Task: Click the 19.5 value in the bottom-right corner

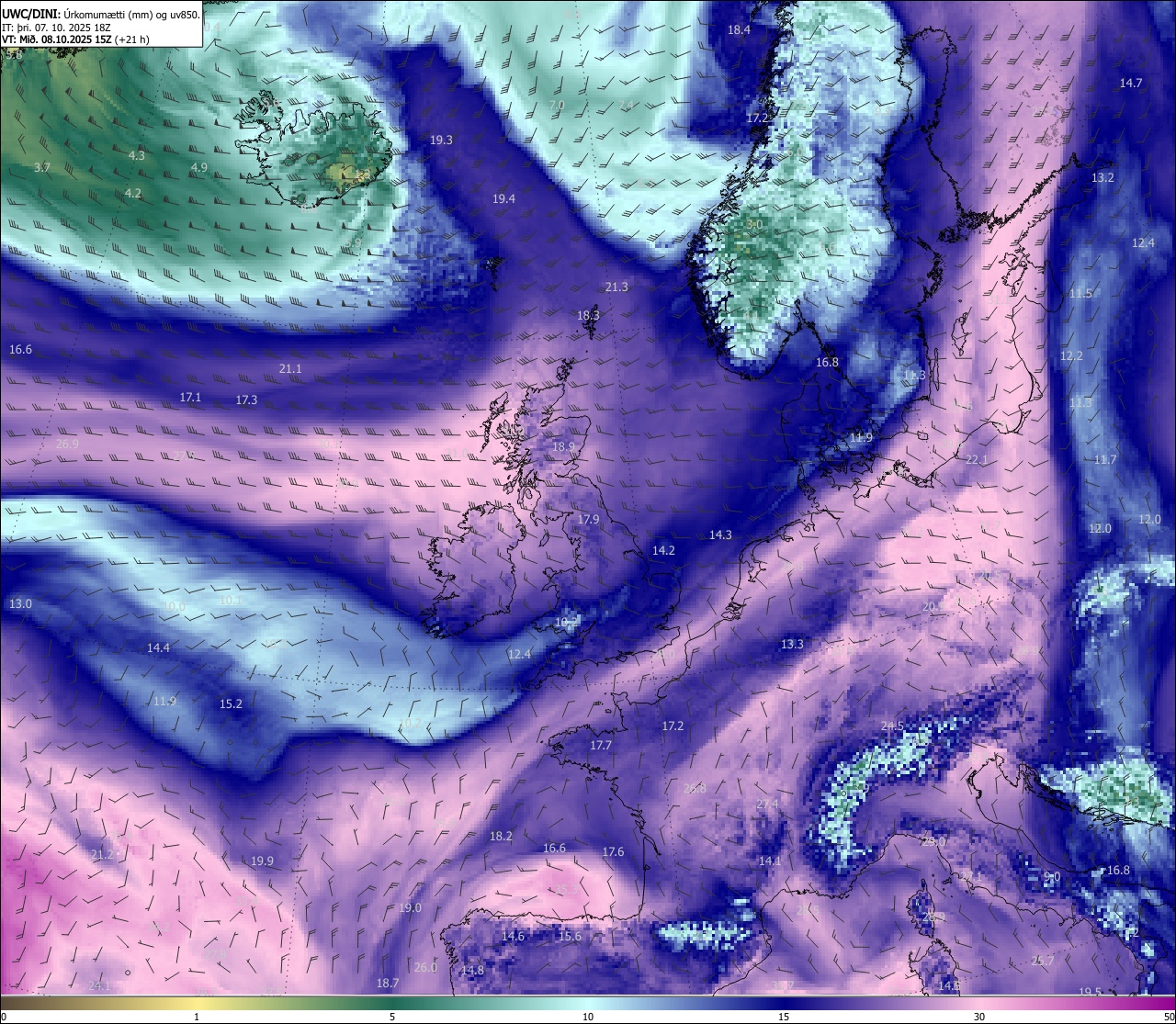Action: pyautogui.click(x=1090, y=992)
